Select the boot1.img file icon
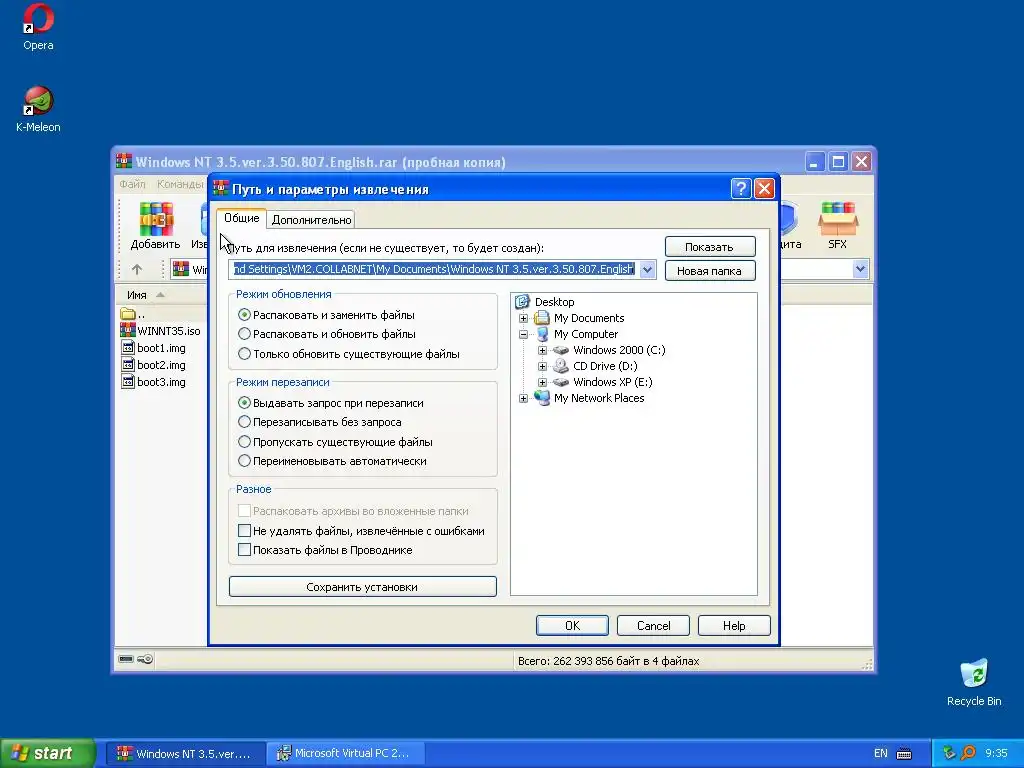The width and height of the screenshot is (1024, 768). tap(128, 348)
